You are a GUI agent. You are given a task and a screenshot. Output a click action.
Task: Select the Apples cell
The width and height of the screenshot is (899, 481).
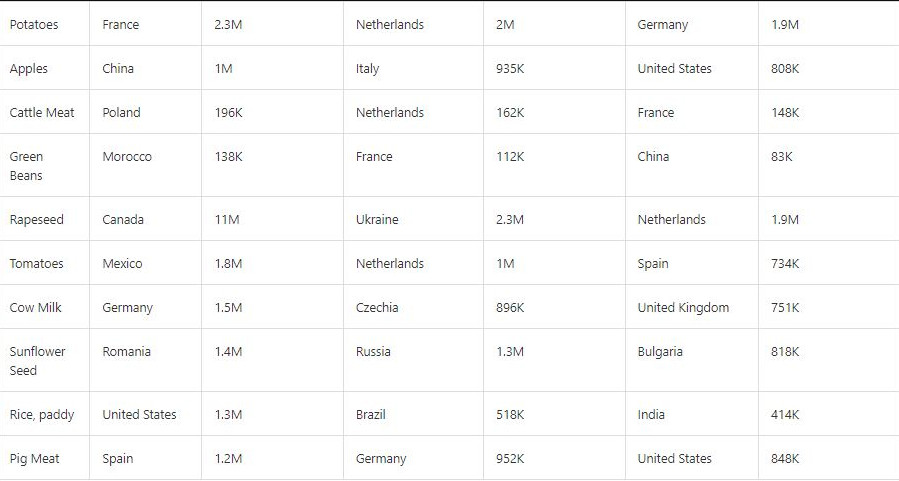click(29, 69)
